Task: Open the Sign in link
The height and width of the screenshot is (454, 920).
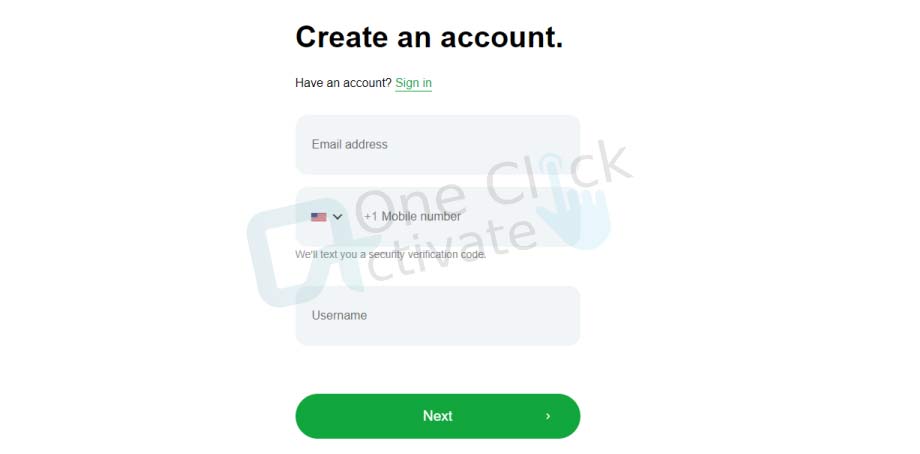Action: click(x=413, y=83)
